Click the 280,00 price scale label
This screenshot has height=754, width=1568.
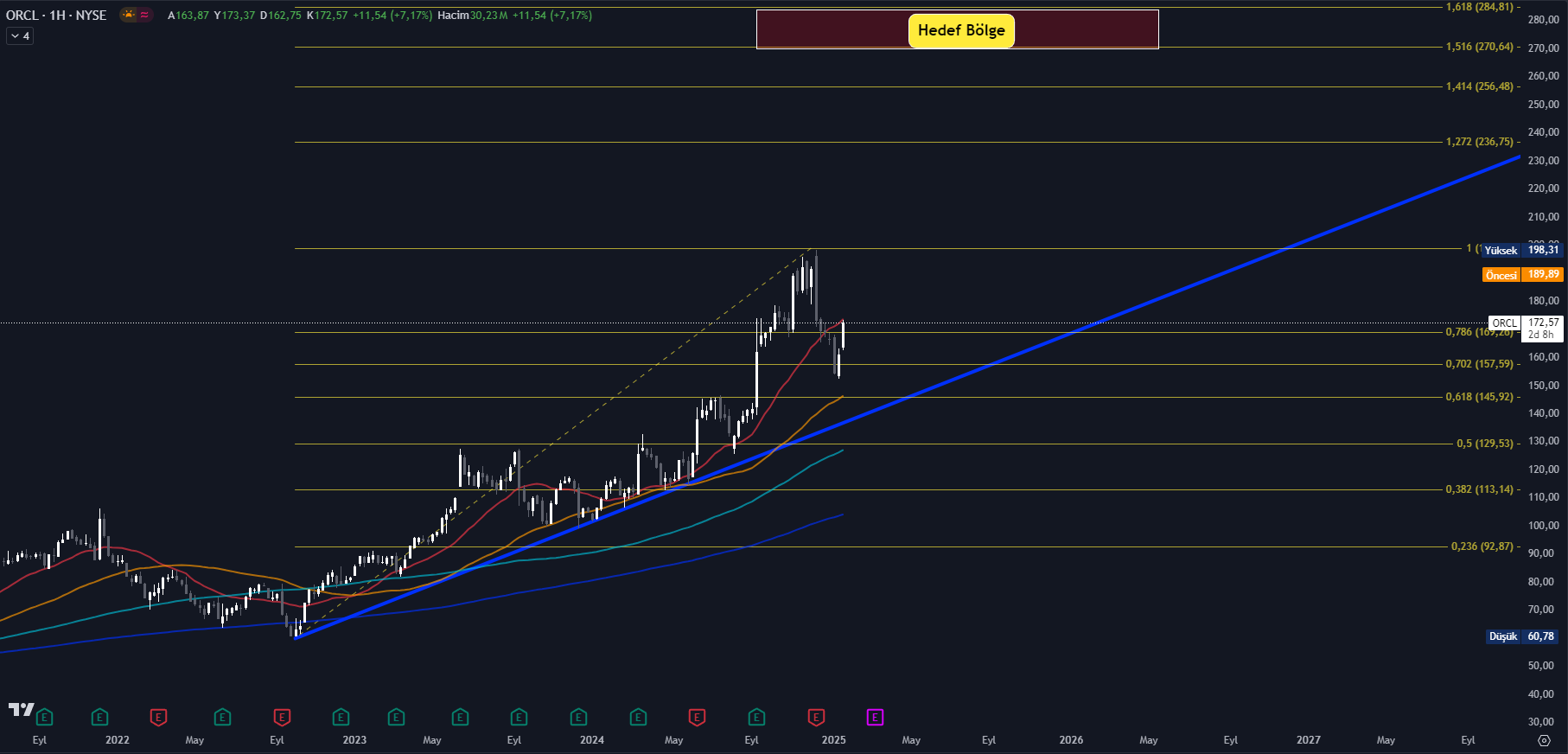coord(1543,20)
